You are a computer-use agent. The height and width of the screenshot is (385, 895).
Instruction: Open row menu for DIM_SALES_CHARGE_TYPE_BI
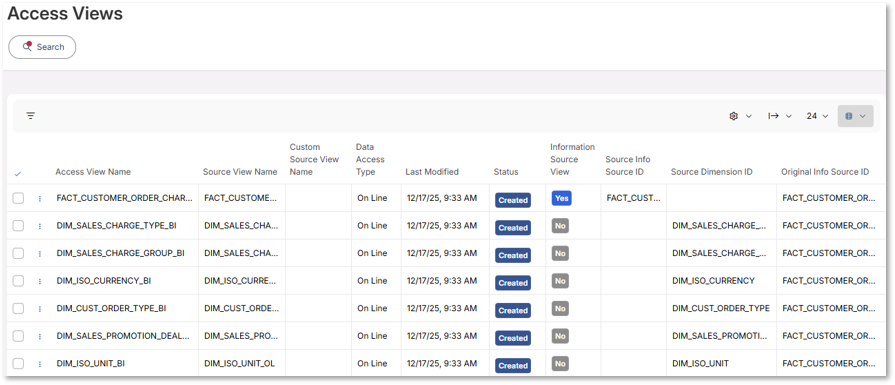pos(40,226)
